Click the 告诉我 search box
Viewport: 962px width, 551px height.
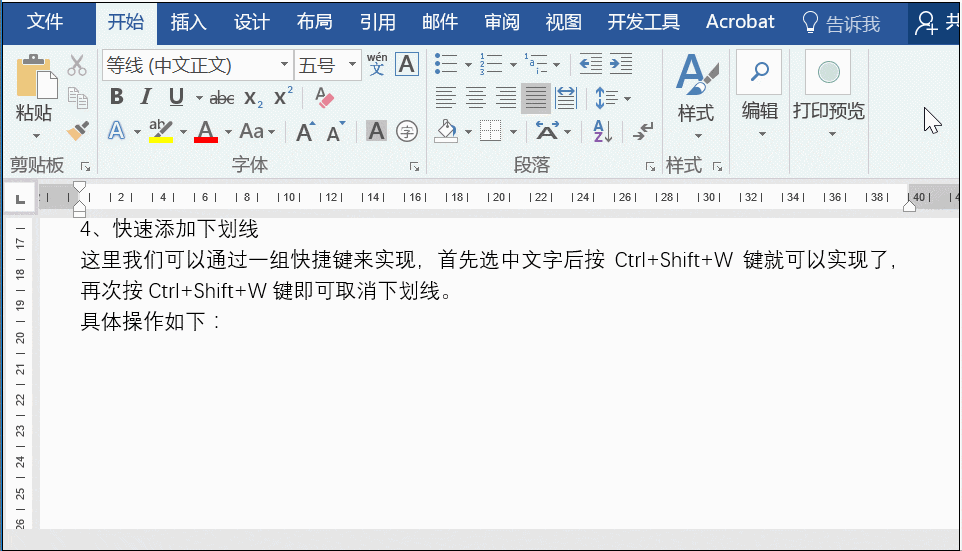click(842, 23)
